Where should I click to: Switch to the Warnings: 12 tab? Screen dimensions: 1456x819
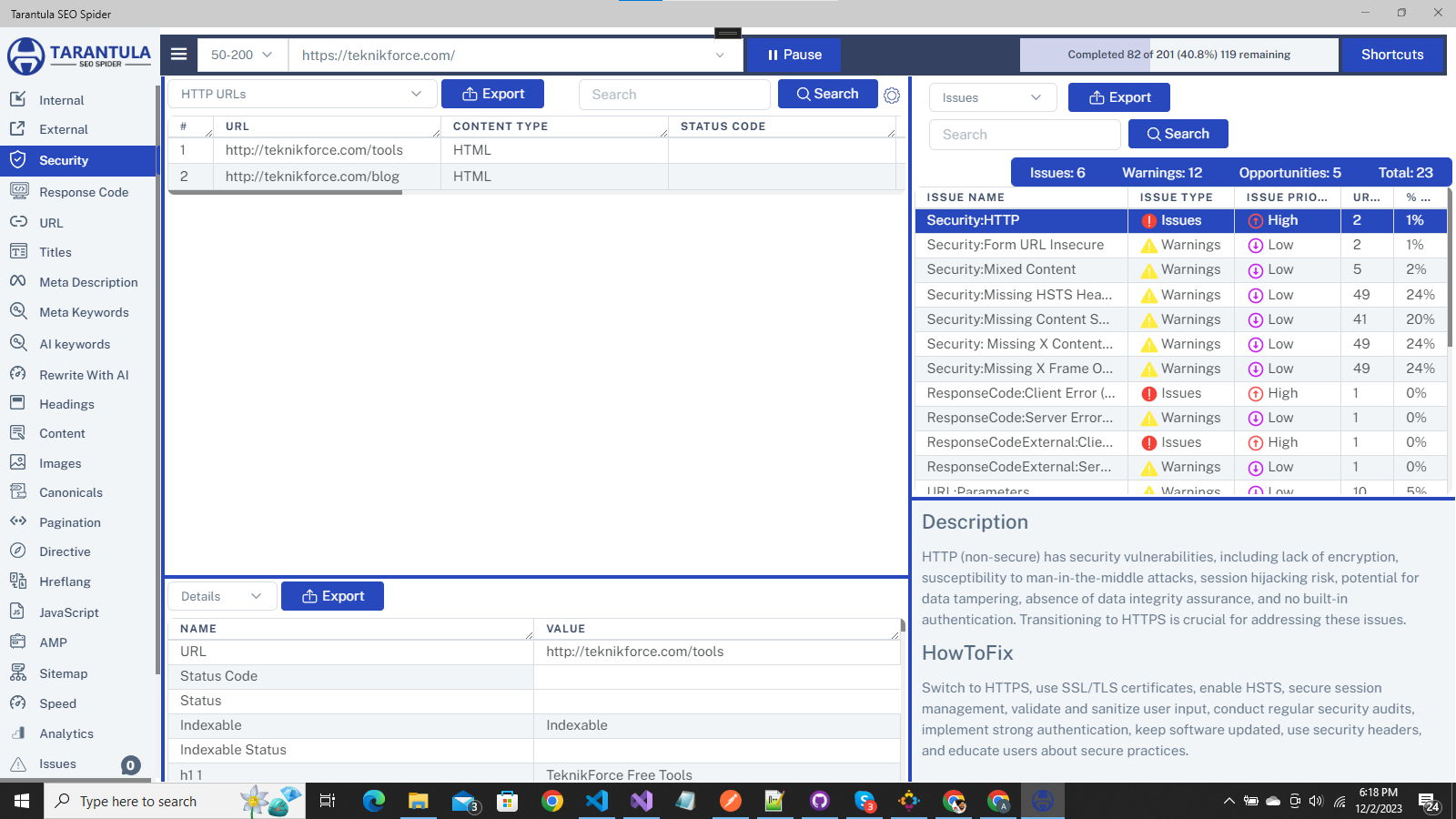coord(1162,173)
